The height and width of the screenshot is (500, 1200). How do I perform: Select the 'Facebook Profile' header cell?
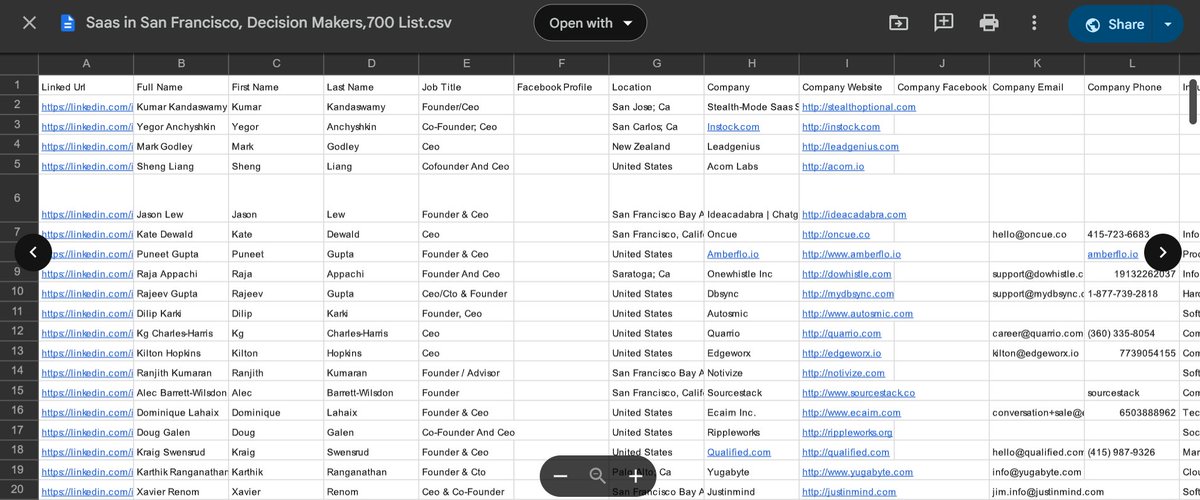[x=561, y=86]
